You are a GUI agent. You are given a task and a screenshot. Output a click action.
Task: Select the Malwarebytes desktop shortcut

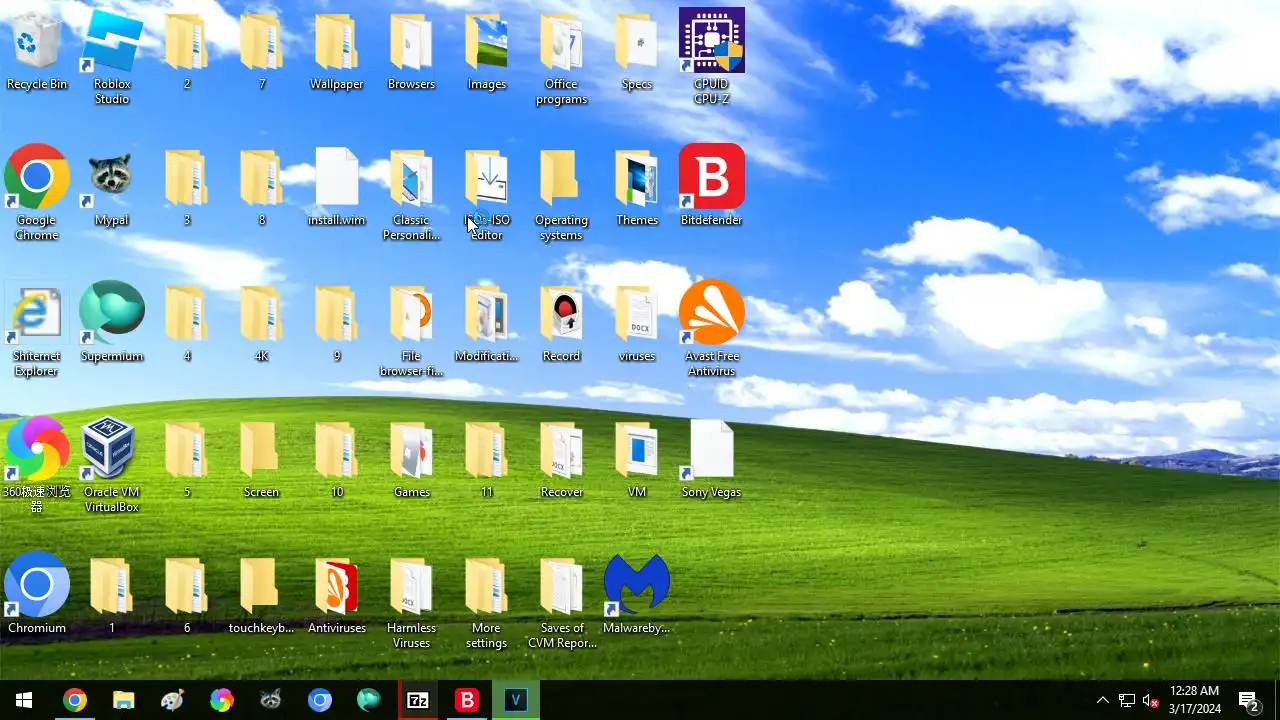pos(637,594)
